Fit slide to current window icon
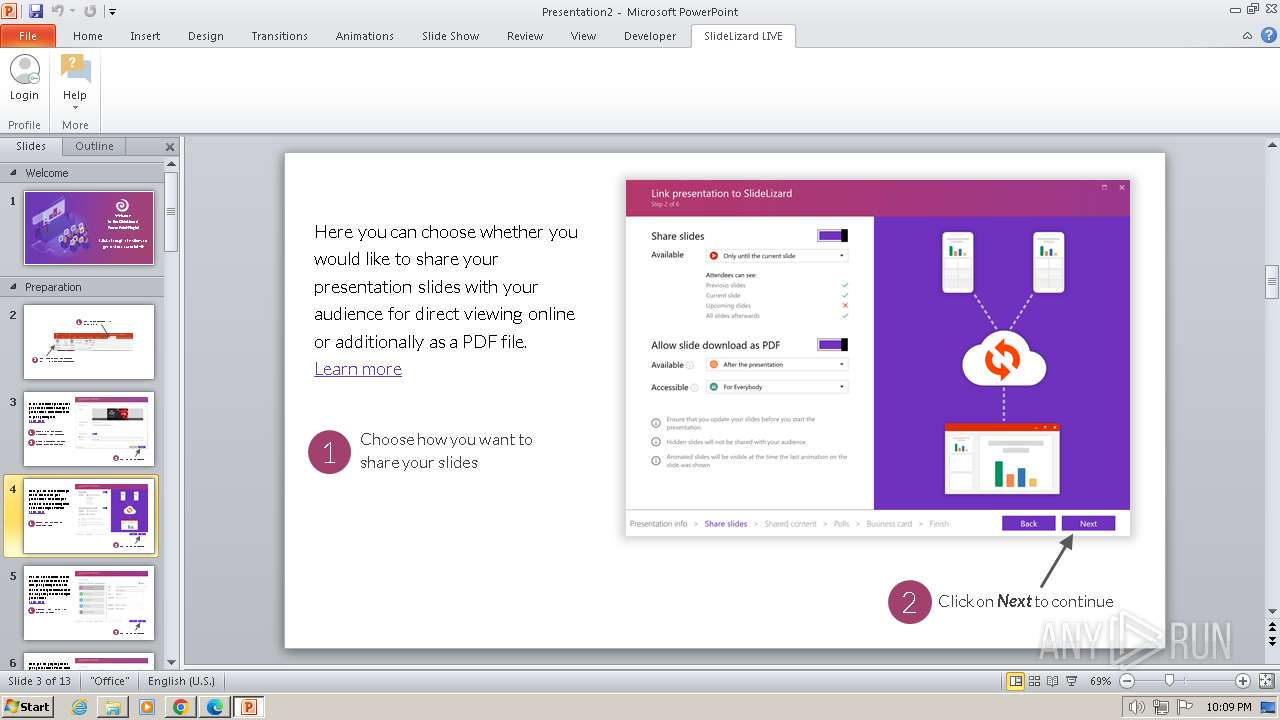 pos(1266,681)
